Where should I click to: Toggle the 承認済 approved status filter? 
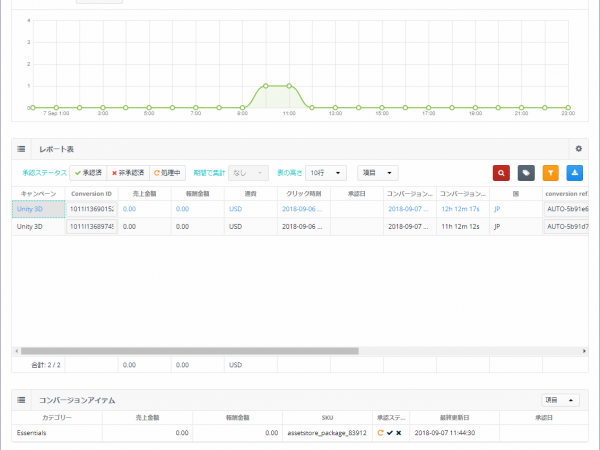coord(88,173)
